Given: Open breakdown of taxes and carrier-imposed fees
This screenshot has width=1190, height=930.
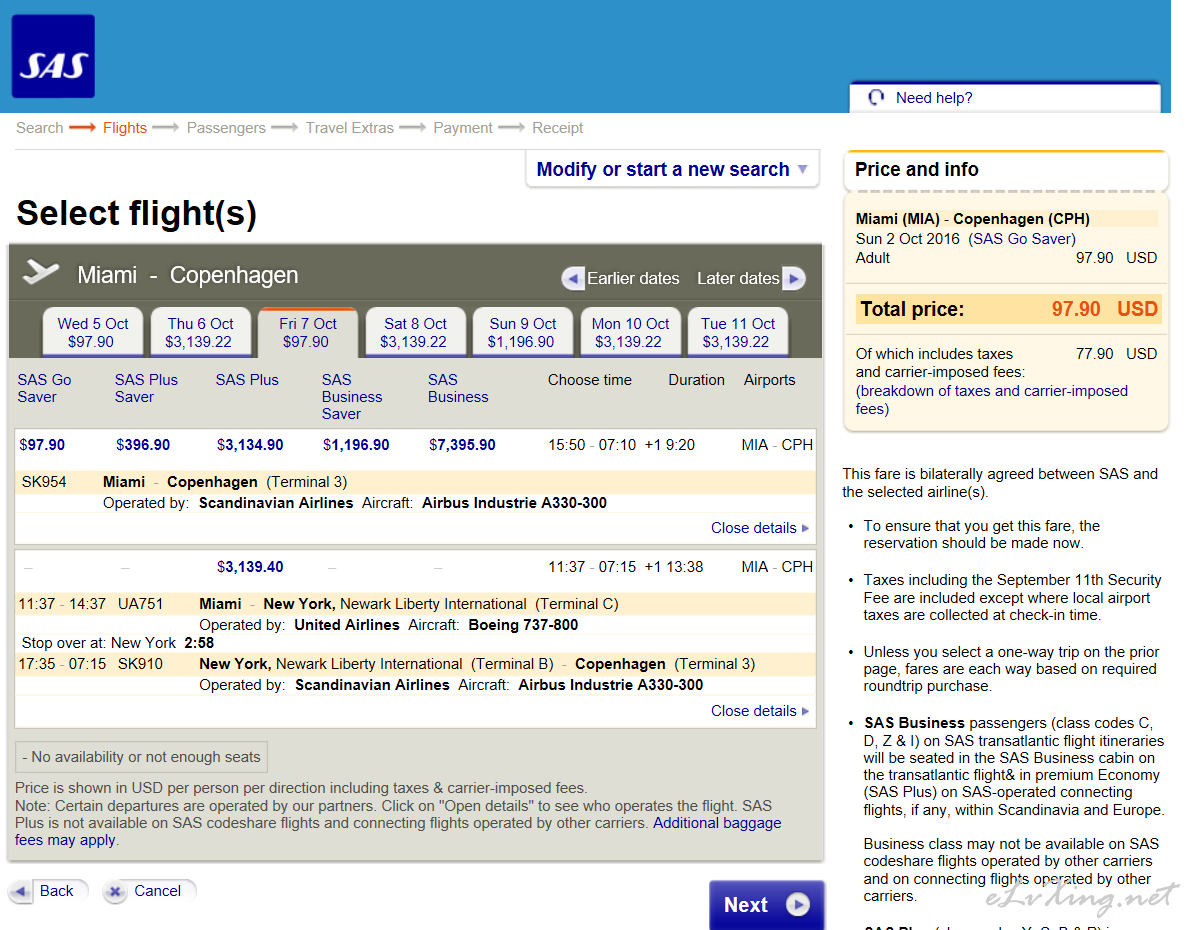Looking at the screenshot, I should 991,400.
